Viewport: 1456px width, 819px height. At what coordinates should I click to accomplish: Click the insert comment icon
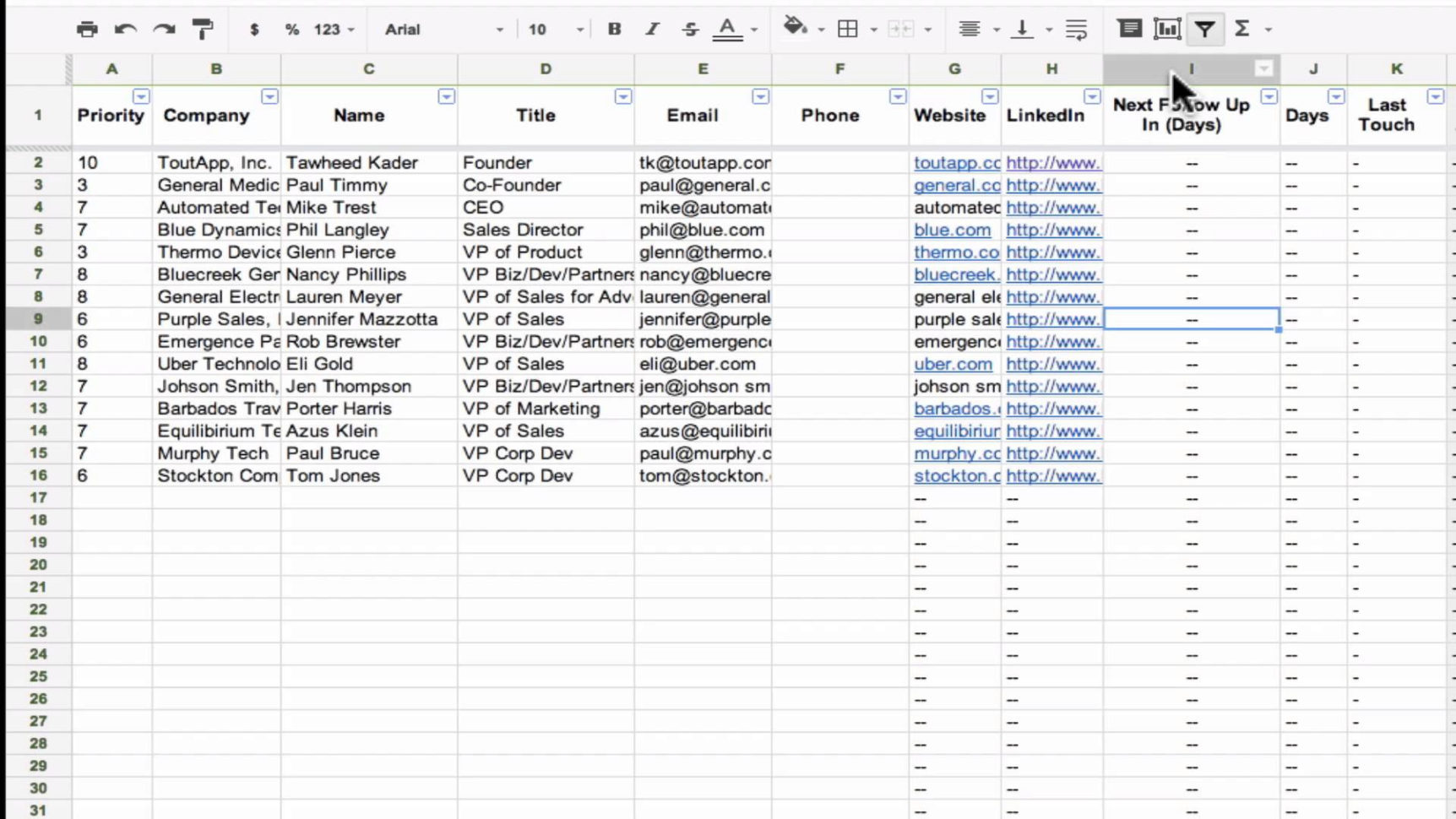[x=1129, y=29]
